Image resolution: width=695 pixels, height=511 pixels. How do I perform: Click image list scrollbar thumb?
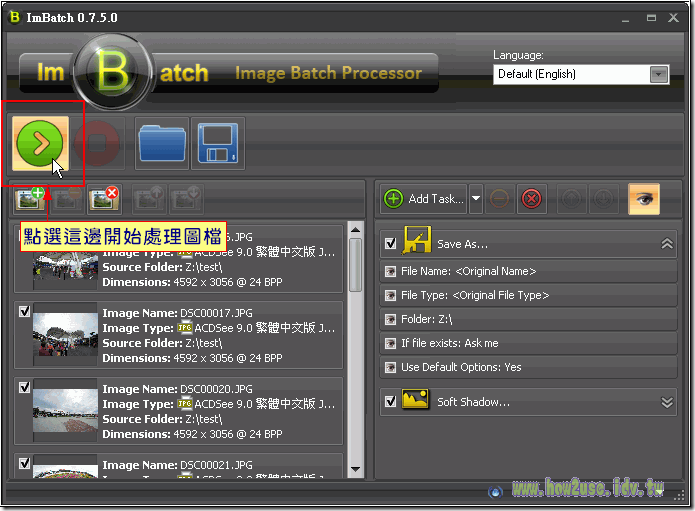click(355, 265)
